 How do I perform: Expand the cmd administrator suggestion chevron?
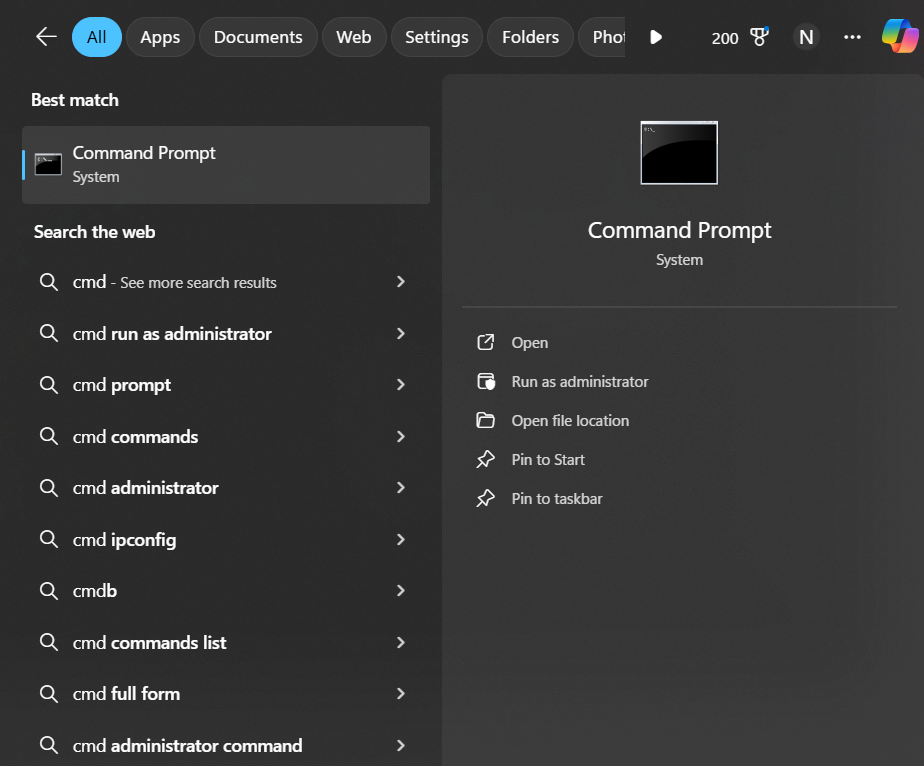point(401,487)
